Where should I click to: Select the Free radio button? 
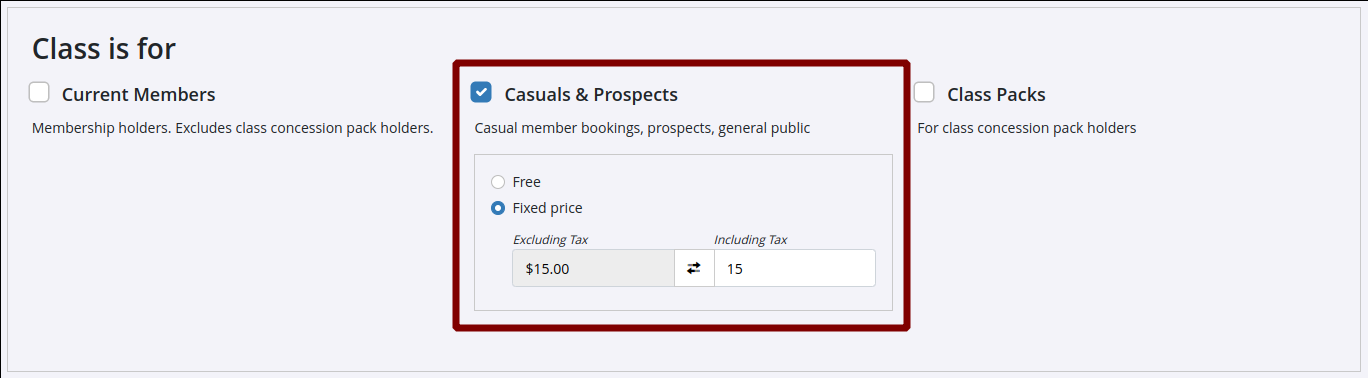498,182
